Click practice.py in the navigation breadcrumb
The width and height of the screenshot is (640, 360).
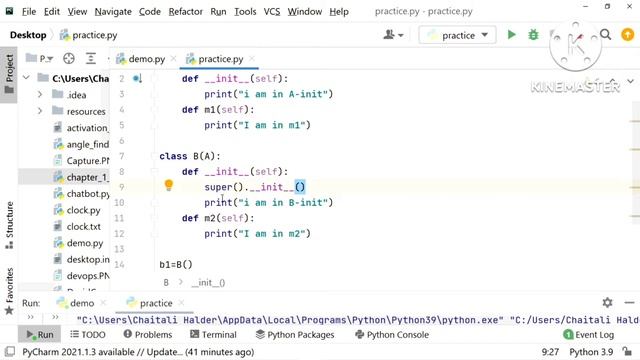[x=89, y=35]
